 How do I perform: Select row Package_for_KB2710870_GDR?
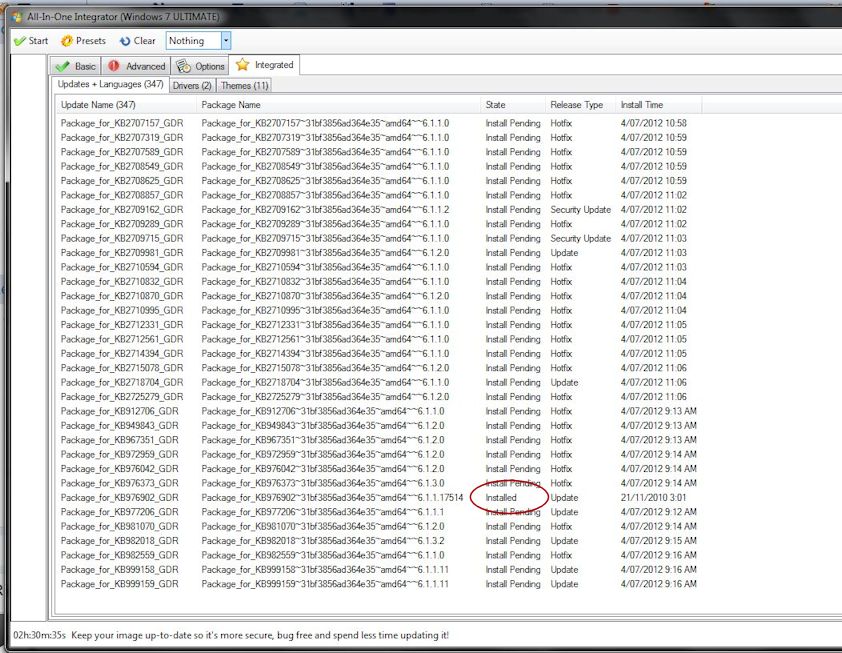click(379, 296)
